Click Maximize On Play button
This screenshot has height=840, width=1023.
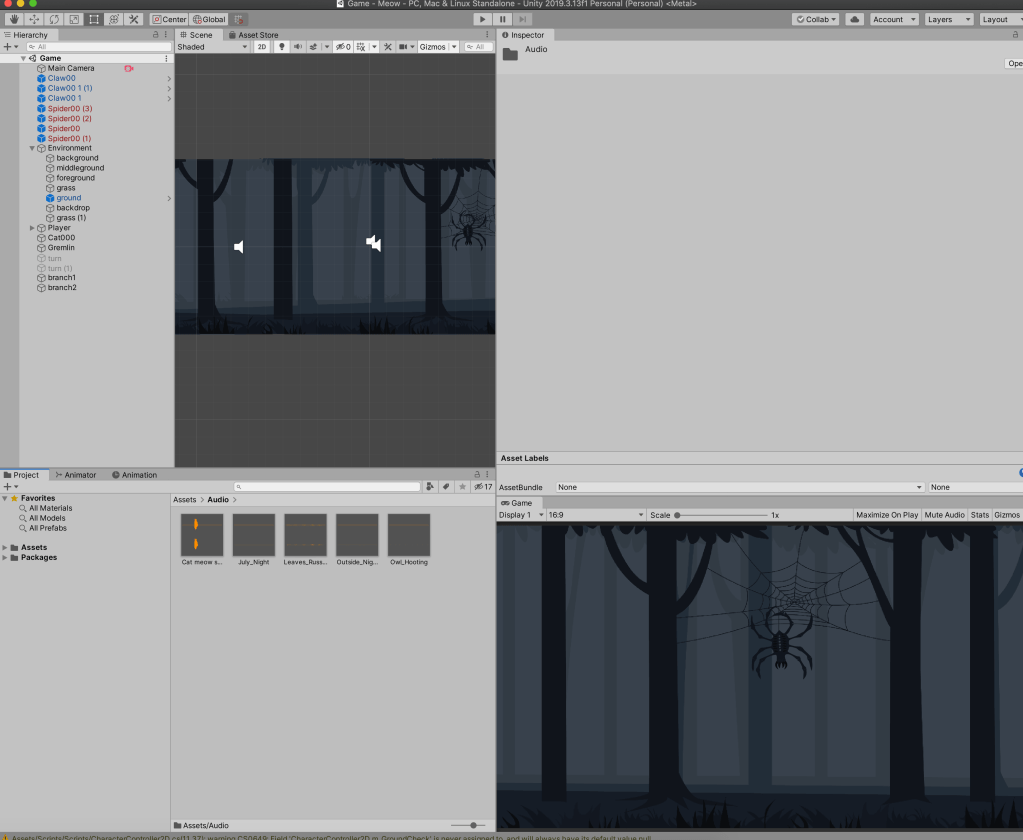point(887,515)
